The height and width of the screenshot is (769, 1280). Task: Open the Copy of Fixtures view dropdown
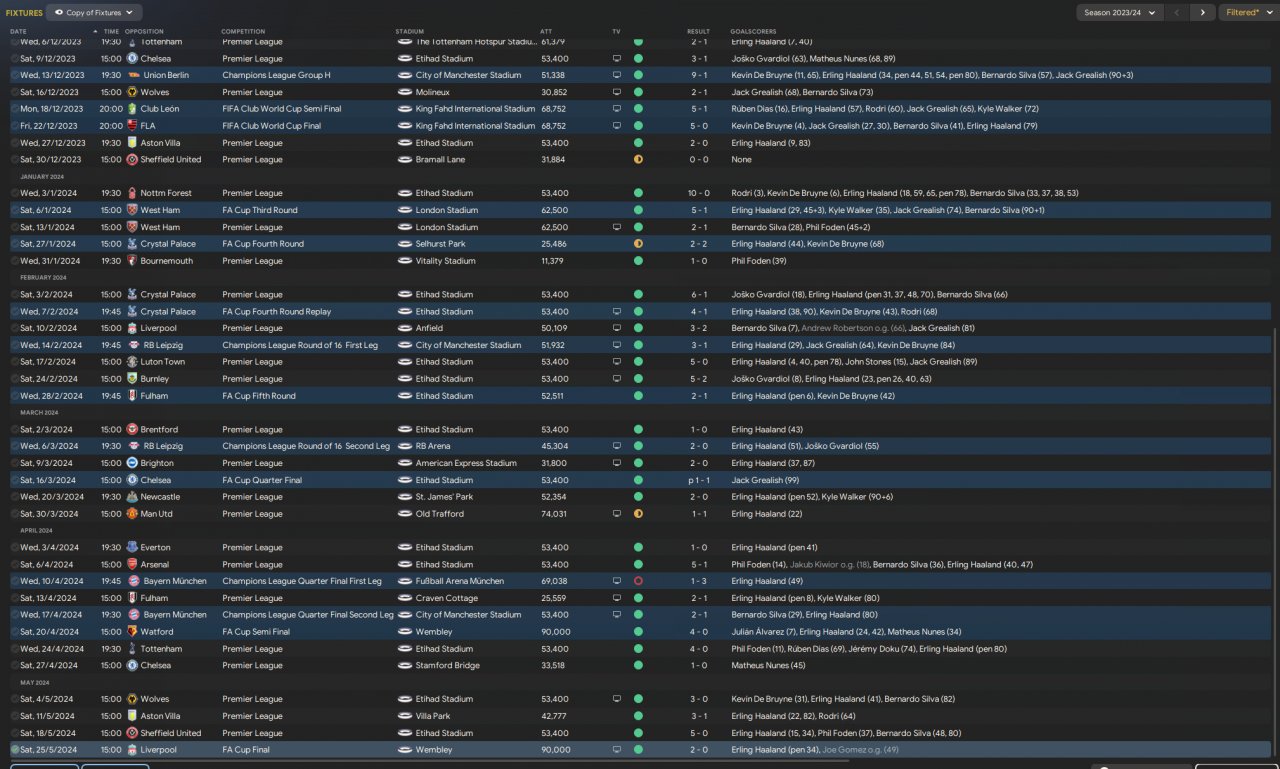point(94,13)
